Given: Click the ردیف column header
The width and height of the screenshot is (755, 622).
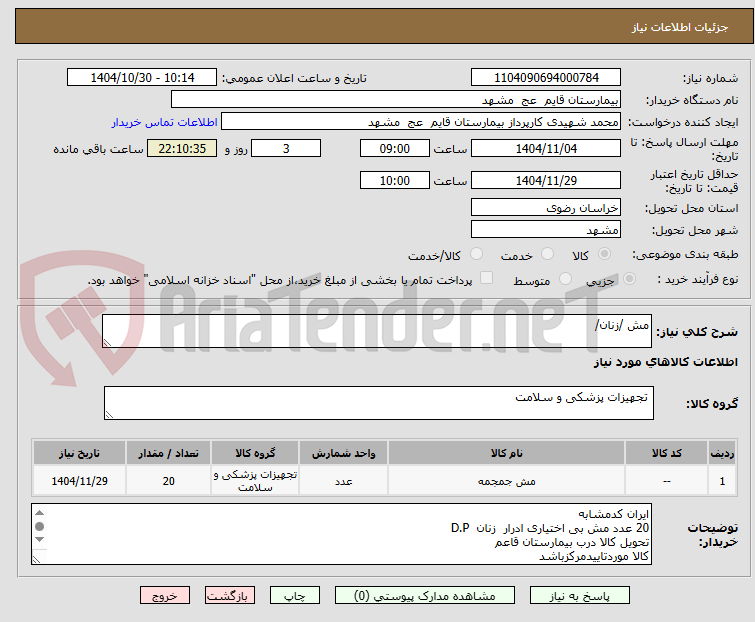Looking at the screenshot, I should click(722, 453).
